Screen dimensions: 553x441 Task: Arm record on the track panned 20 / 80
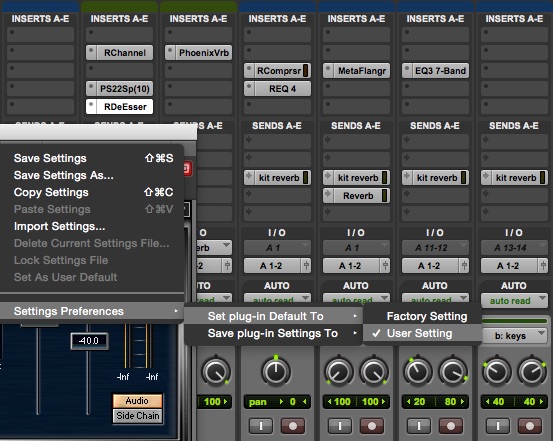point(451,426)
